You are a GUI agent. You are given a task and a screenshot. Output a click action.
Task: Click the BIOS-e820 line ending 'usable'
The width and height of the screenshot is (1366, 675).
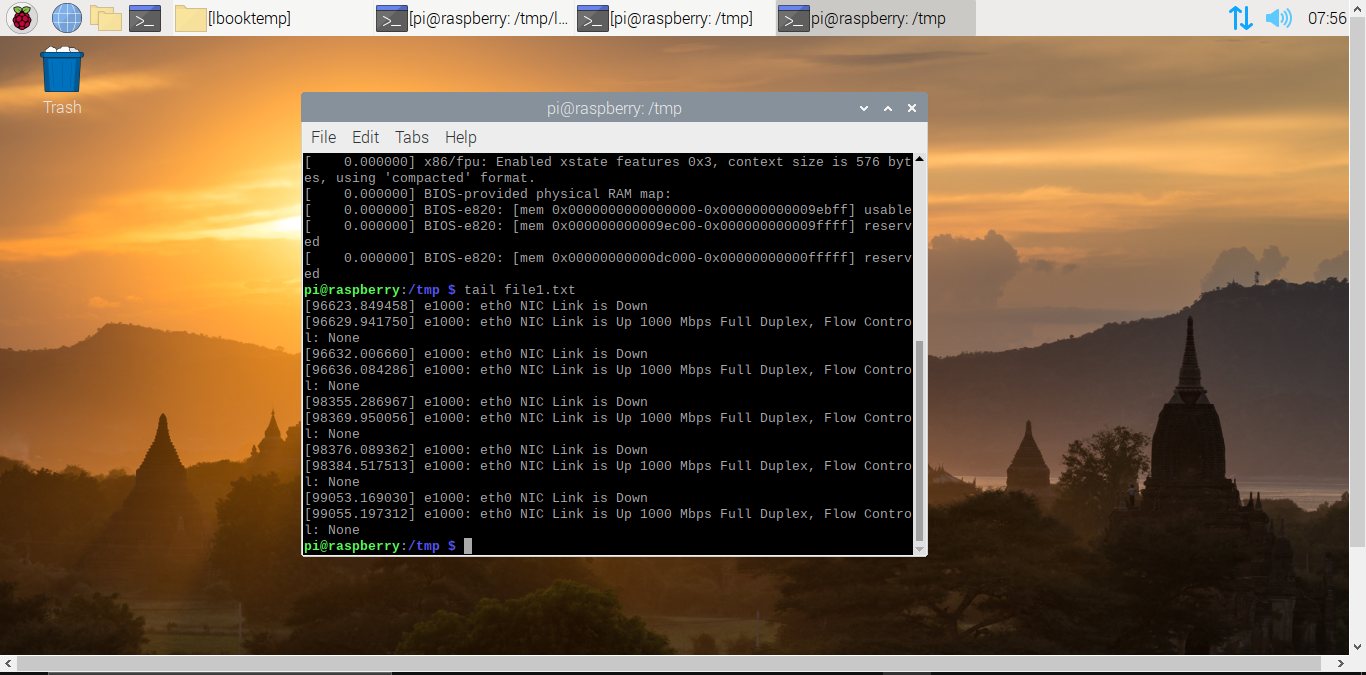coord(608,210)
